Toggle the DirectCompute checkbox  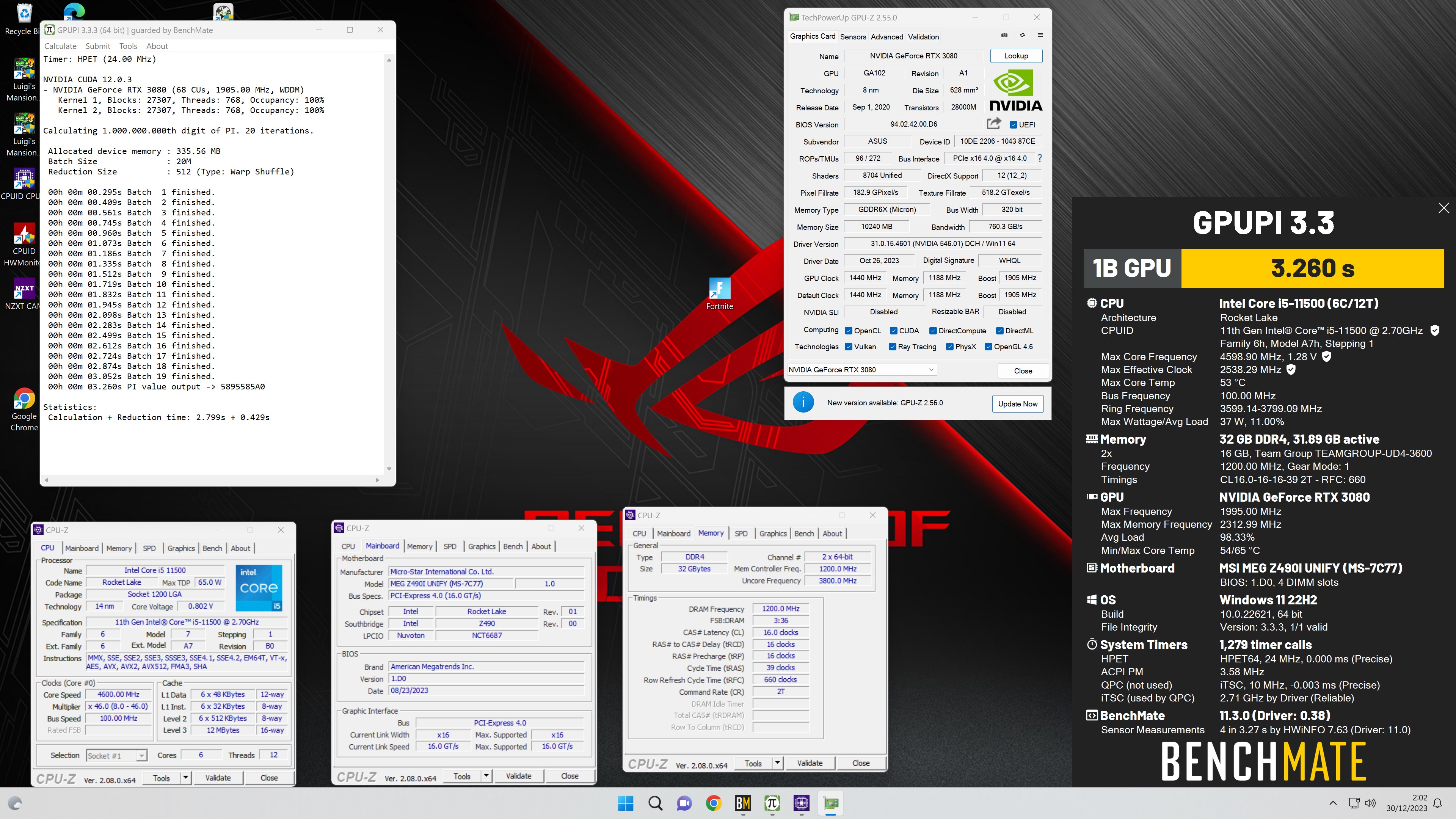click(x=933, y=331)
